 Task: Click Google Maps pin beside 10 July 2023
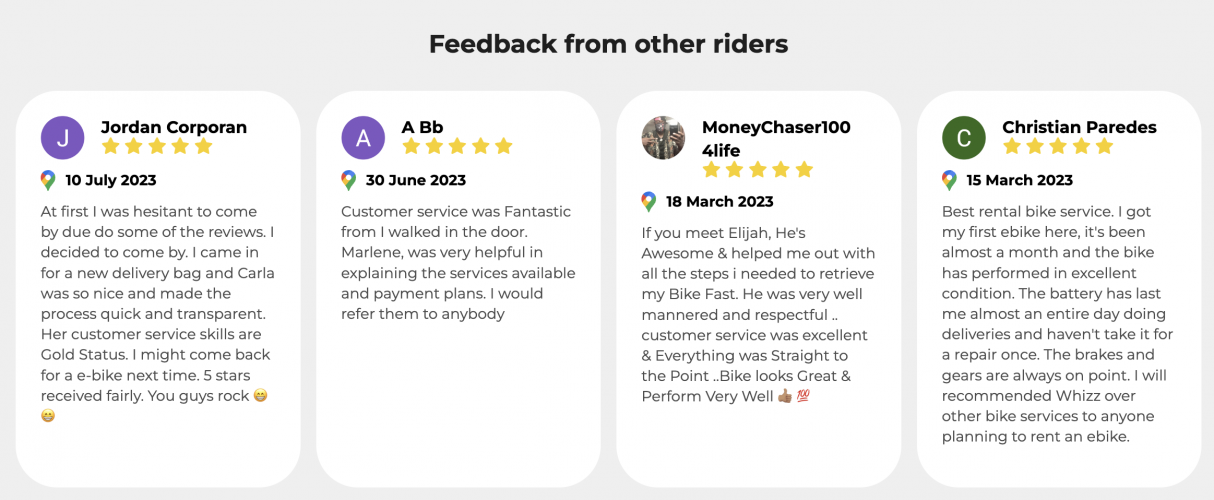click(x=48, y=181)
